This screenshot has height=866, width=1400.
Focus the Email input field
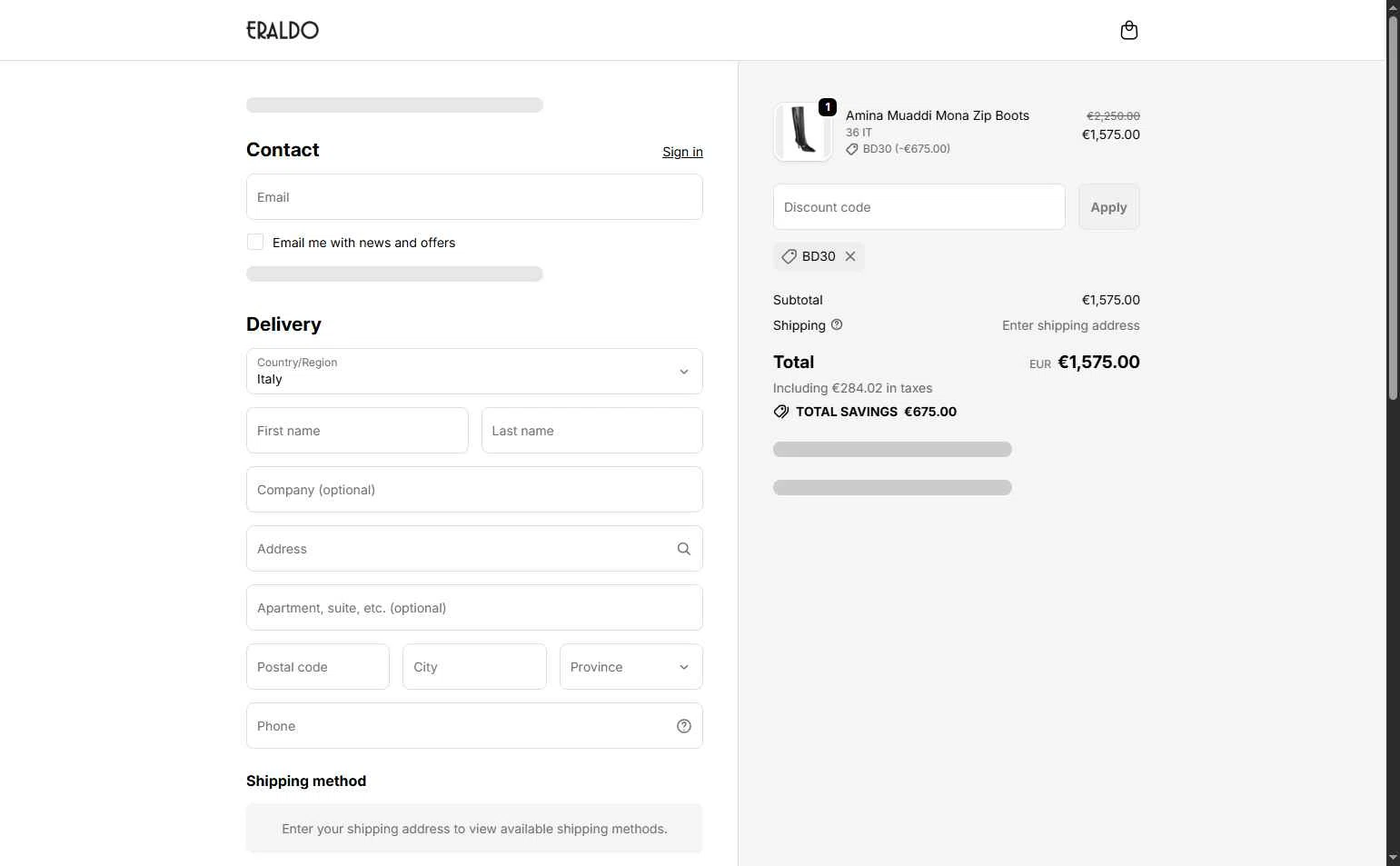(474, 197)
